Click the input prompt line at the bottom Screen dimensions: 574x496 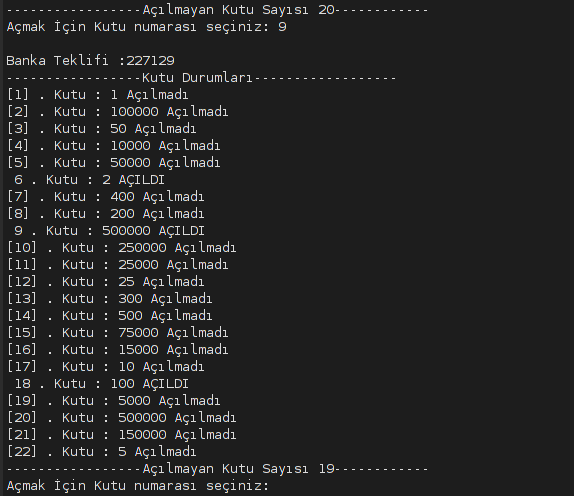(138, 486)
